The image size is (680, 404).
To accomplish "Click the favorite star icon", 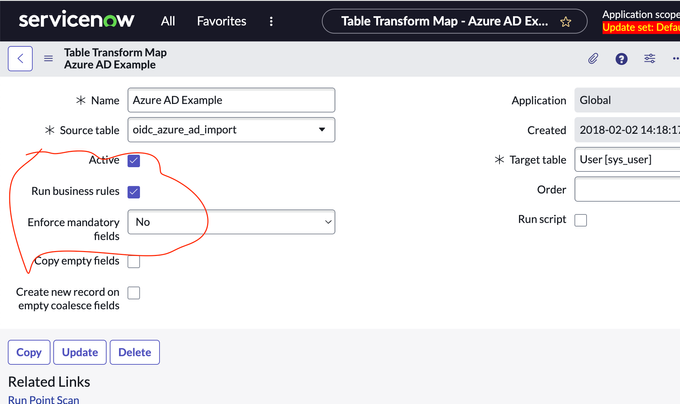I will coord(566,22).
